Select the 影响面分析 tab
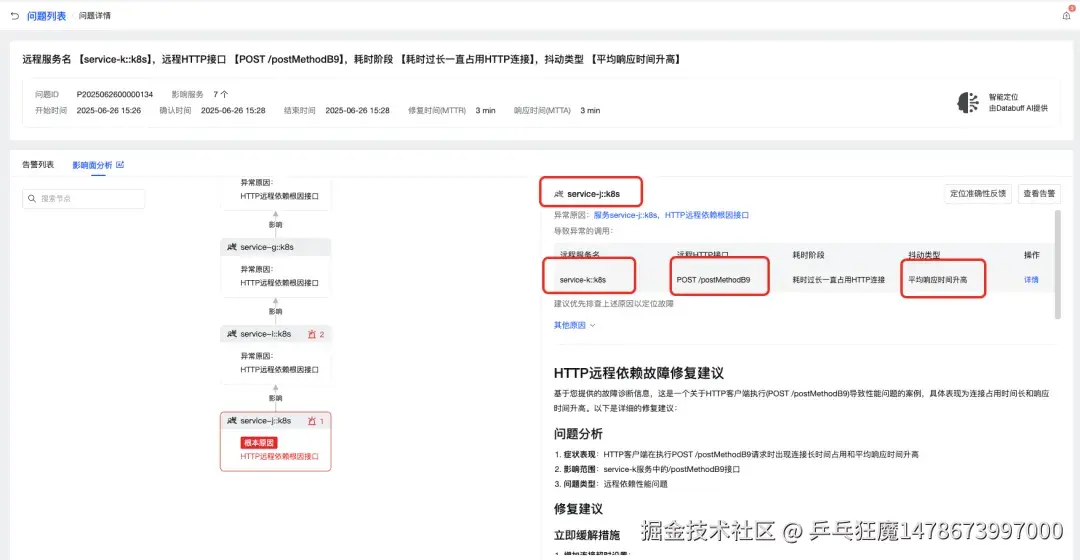Screen dimensions: 1080x560 tap(92, 165)
